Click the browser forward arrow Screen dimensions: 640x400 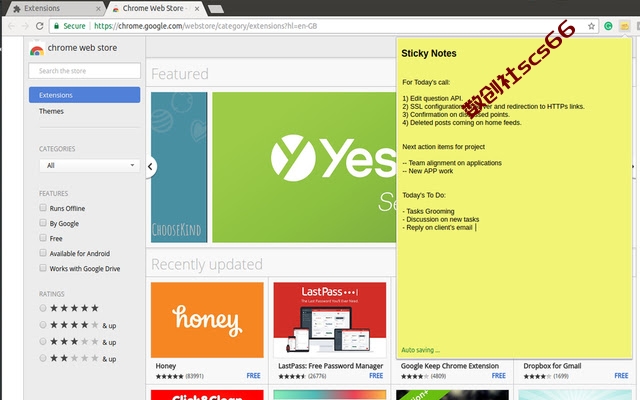coord(25,26)
